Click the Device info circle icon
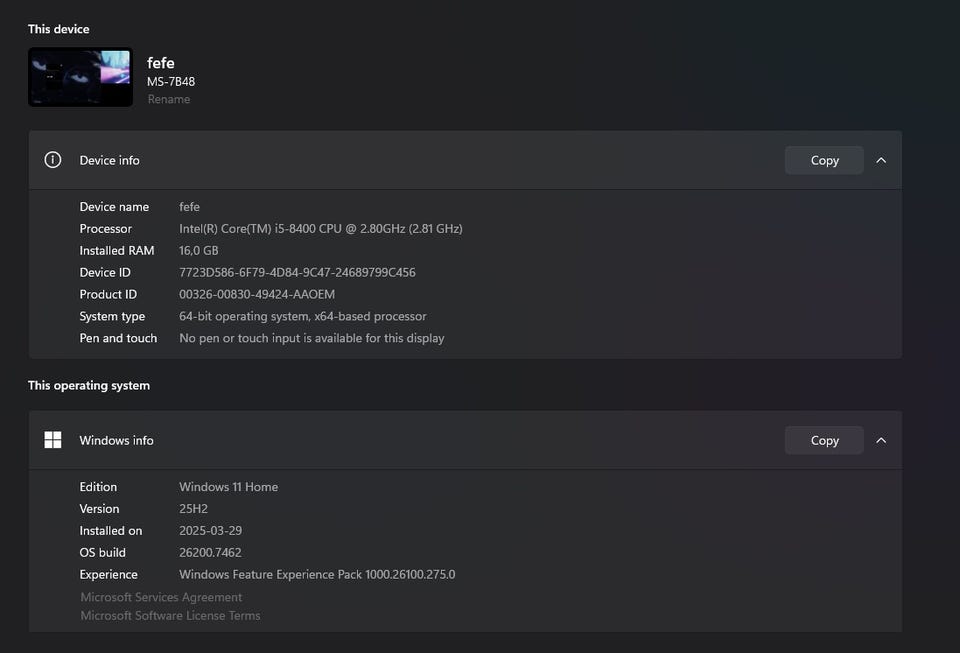 coord(53,160)
